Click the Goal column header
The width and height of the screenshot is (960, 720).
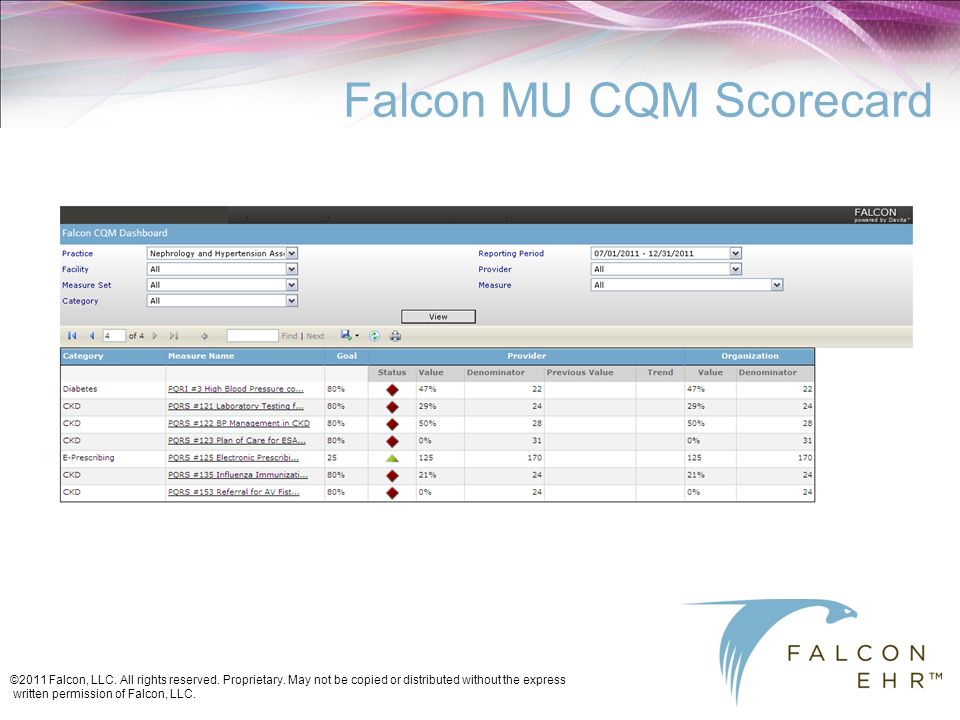[x=347, y=356]
